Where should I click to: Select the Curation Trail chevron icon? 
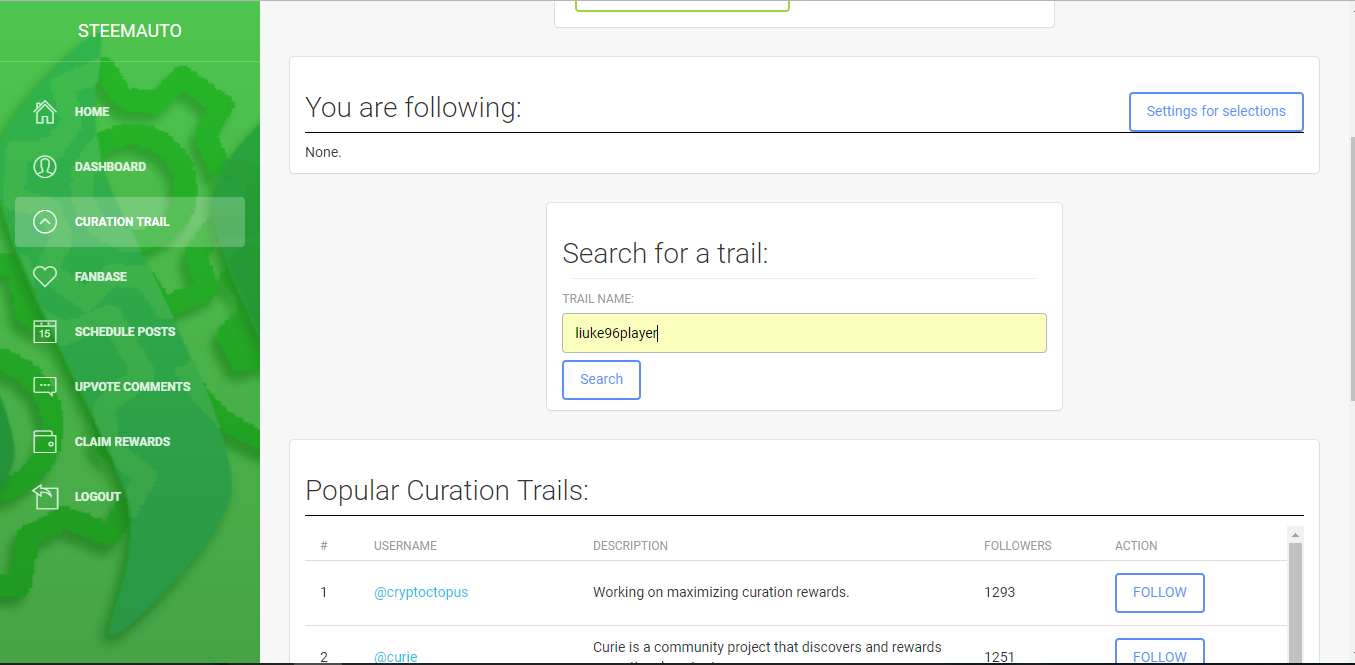pos(45,221)
